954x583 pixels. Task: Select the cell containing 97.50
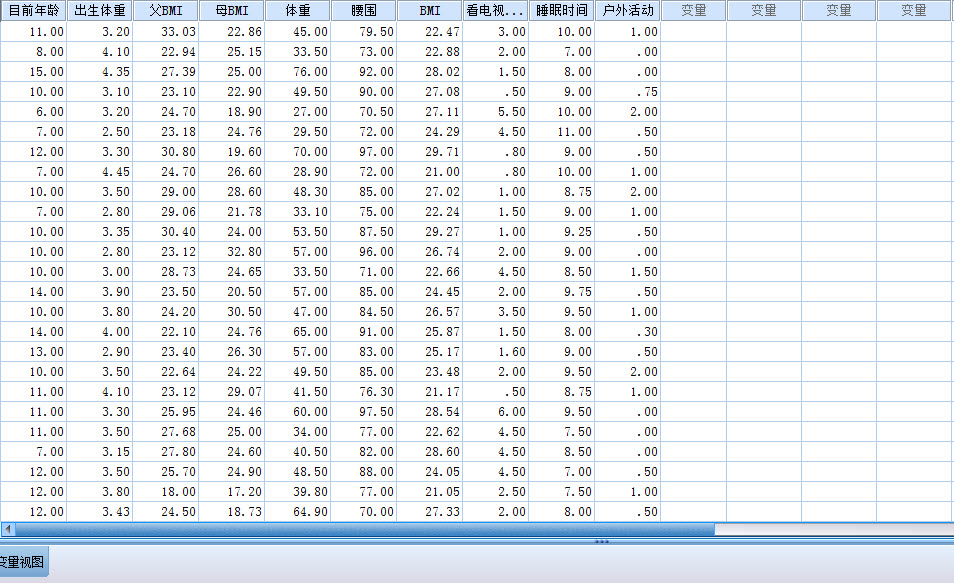(x=364, y=412)
